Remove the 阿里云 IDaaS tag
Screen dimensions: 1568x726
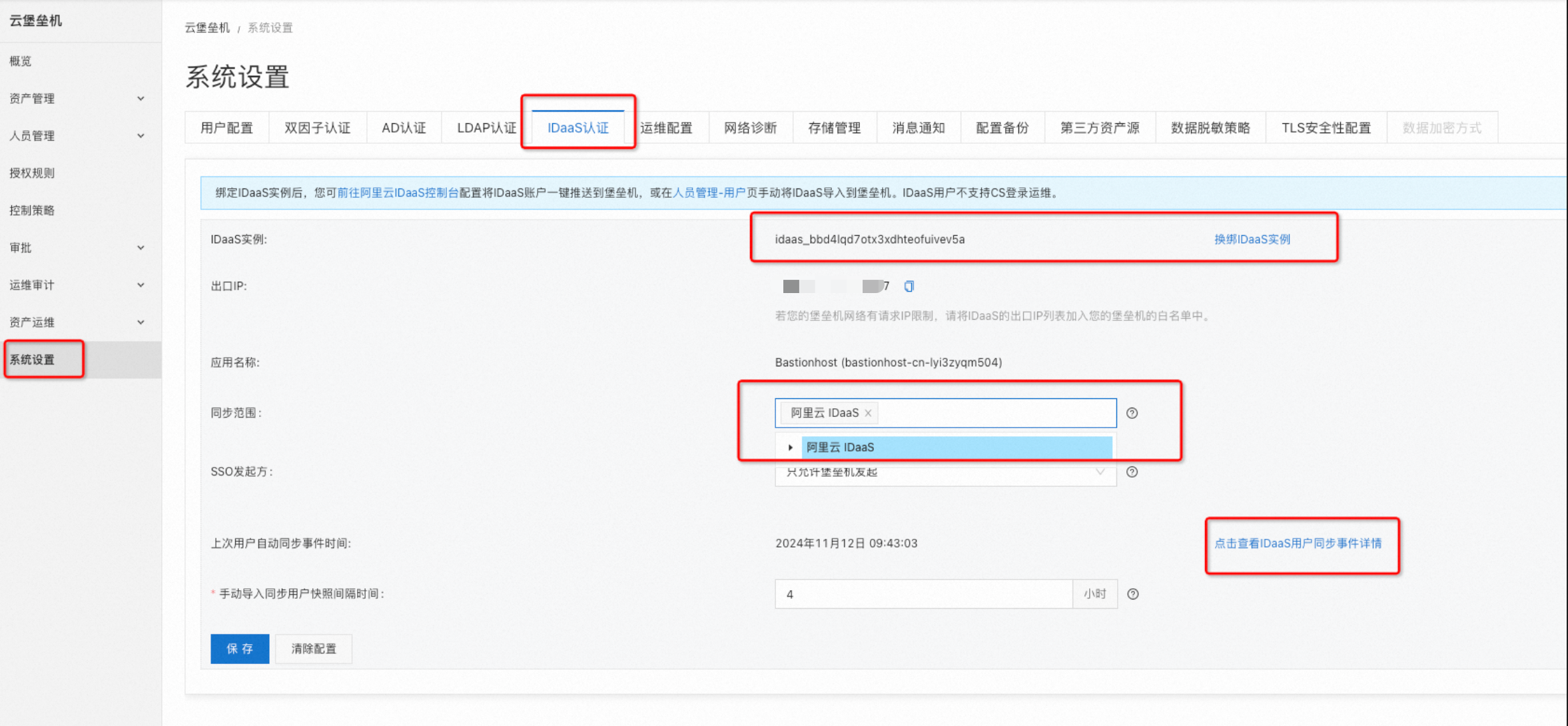click(868, 413)
